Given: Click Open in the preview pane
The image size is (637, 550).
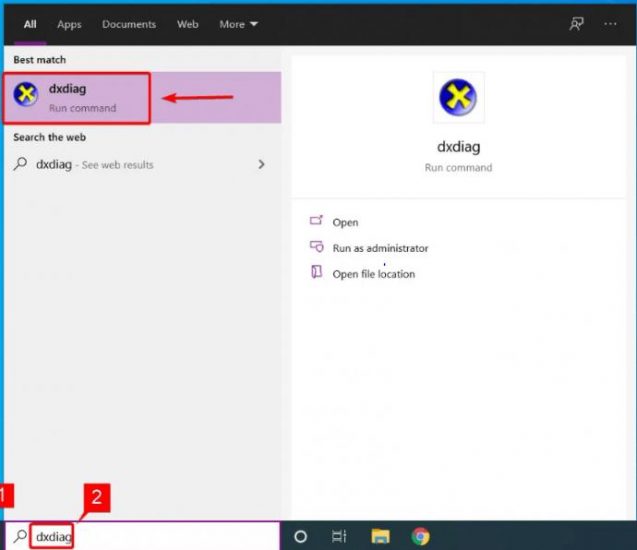Looking at the screenshot, I should click(345, 223).
